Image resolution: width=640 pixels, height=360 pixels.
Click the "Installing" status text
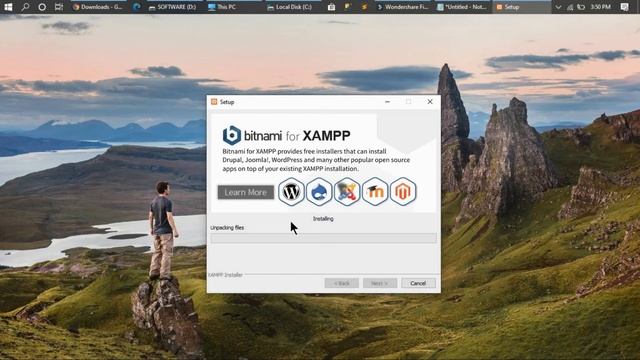323,219
